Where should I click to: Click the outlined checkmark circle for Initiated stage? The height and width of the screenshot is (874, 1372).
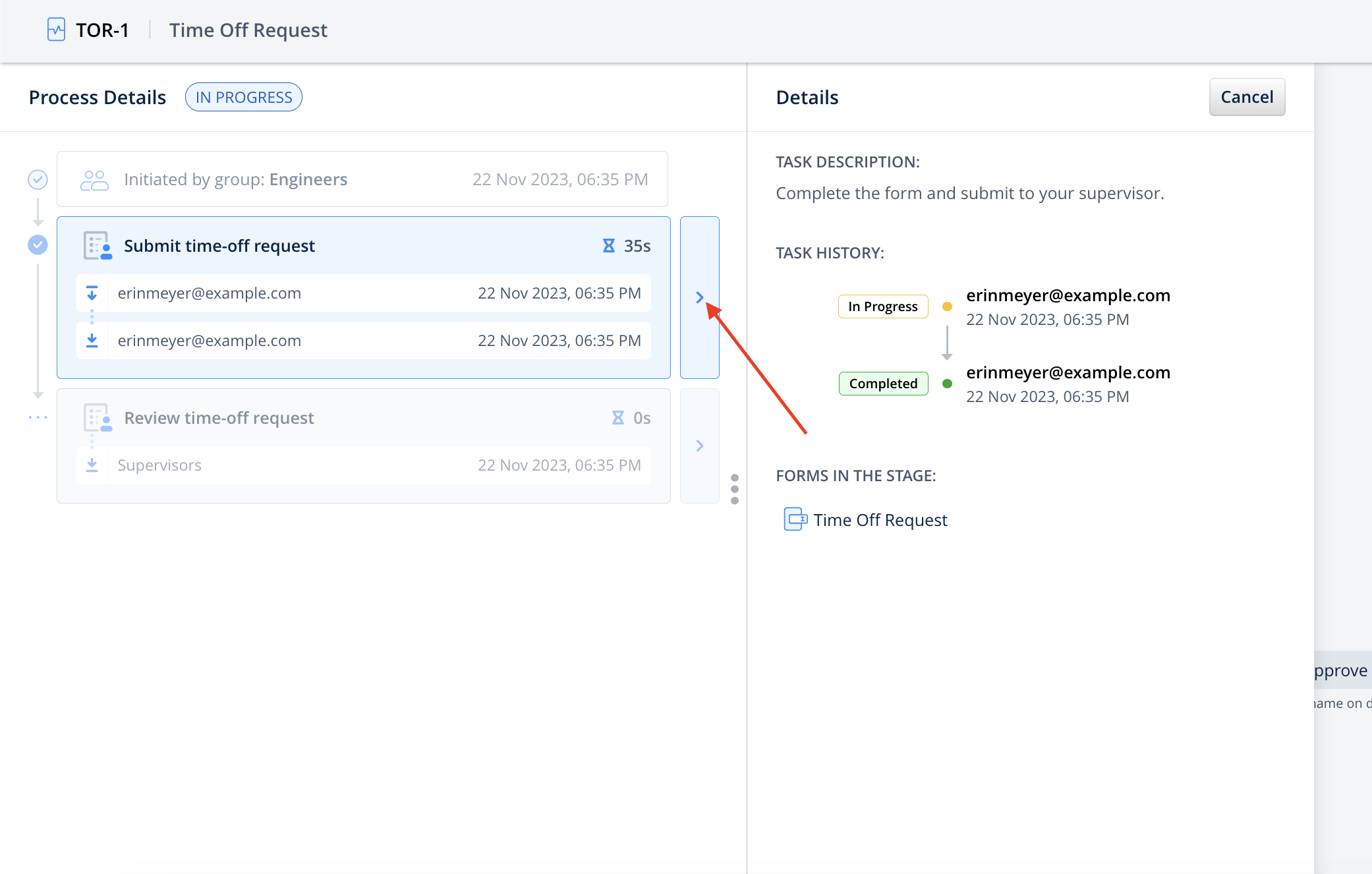38,179
